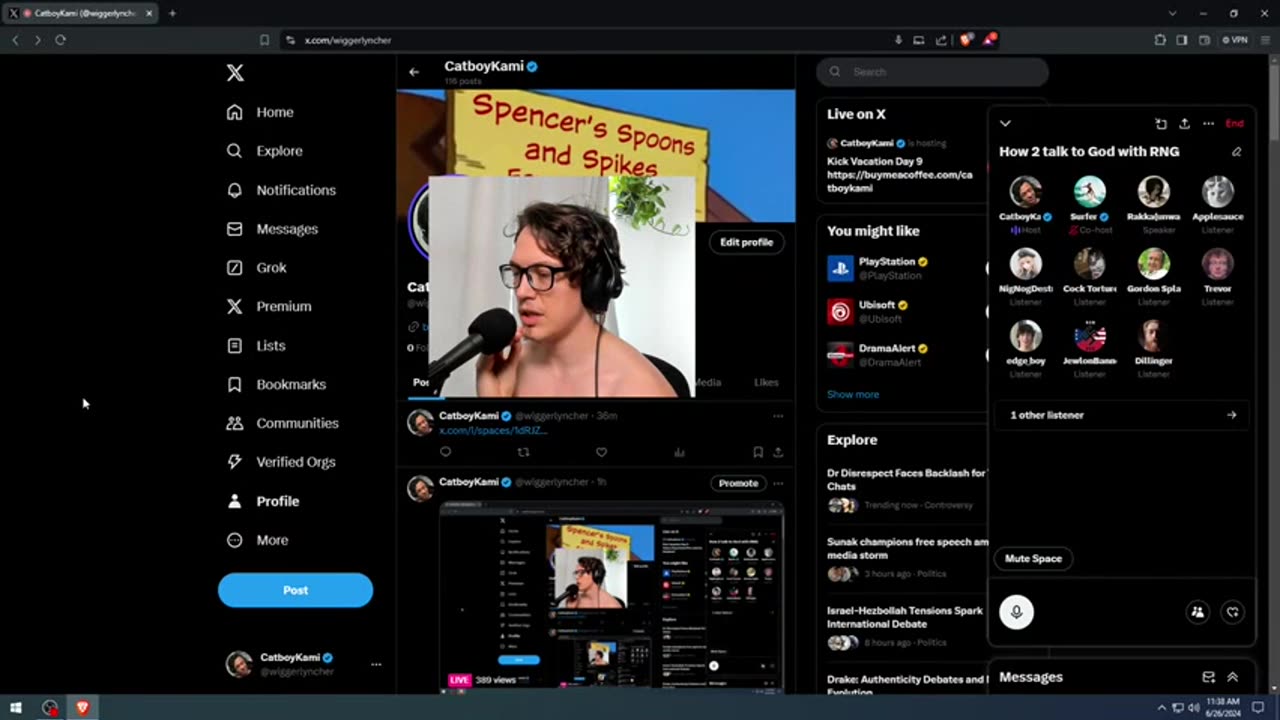
Task: Click the blue Post button
Action: (295, 590)
